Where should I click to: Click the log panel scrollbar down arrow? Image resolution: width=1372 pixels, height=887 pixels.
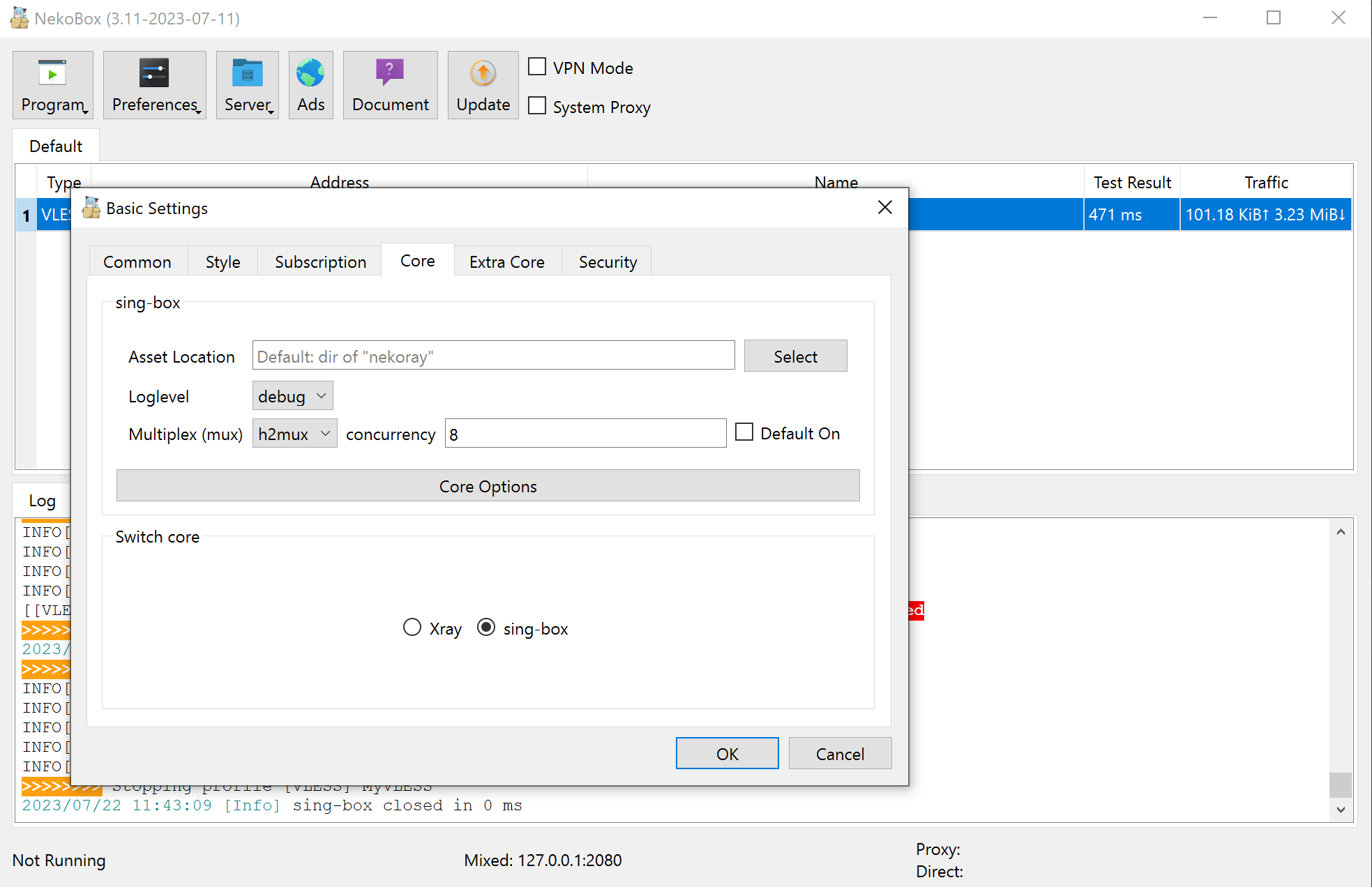pos(1340,810)
